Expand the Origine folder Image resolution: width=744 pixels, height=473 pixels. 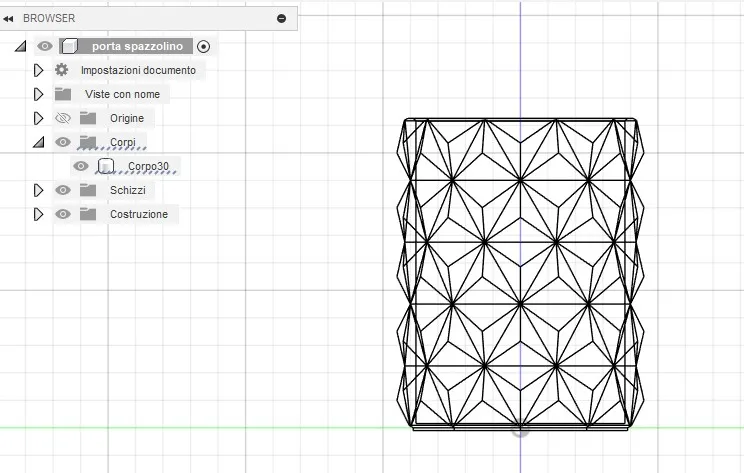(x=38, y=118)
